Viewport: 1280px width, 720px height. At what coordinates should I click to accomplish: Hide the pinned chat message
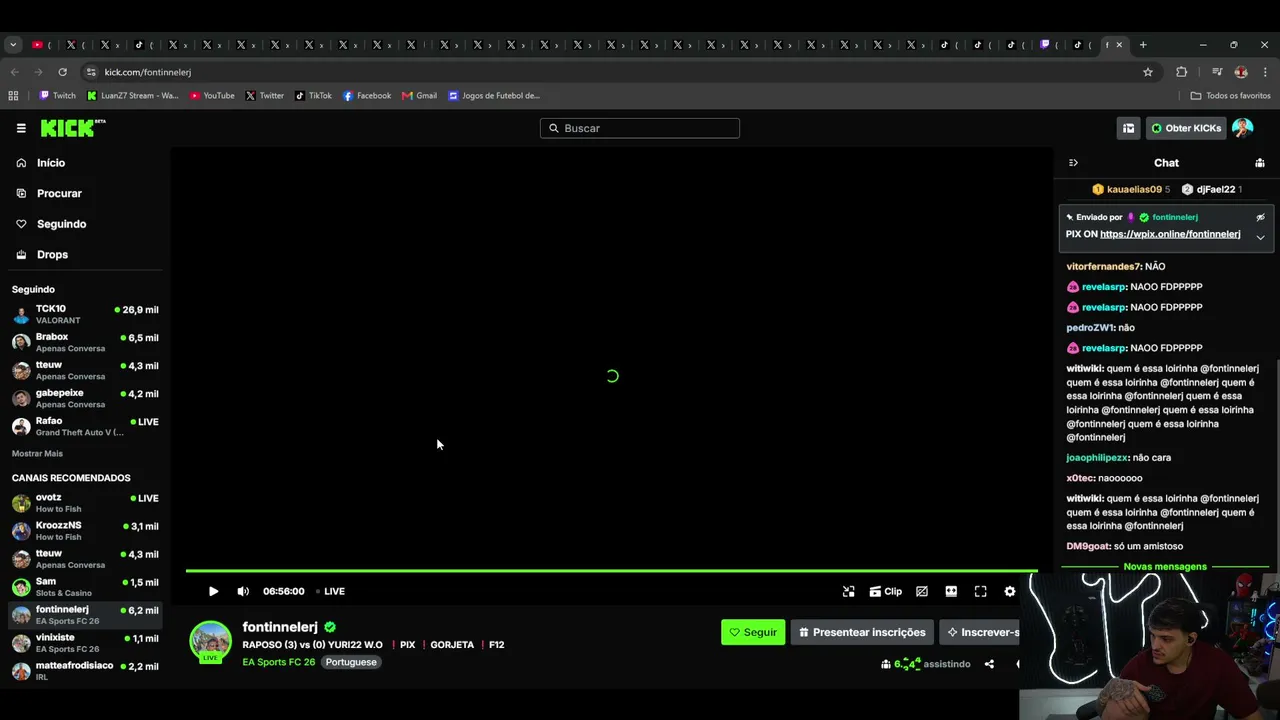tap(1260, 217)
